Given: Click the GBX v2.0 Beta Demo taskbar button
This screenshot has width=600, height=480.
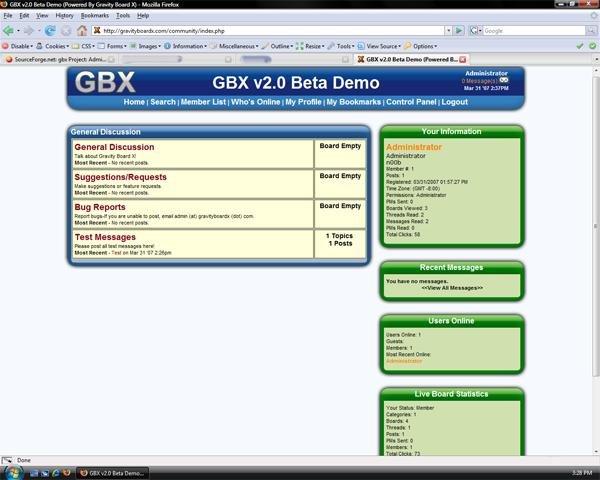Looking at the screenshot, I should [112, 473].
